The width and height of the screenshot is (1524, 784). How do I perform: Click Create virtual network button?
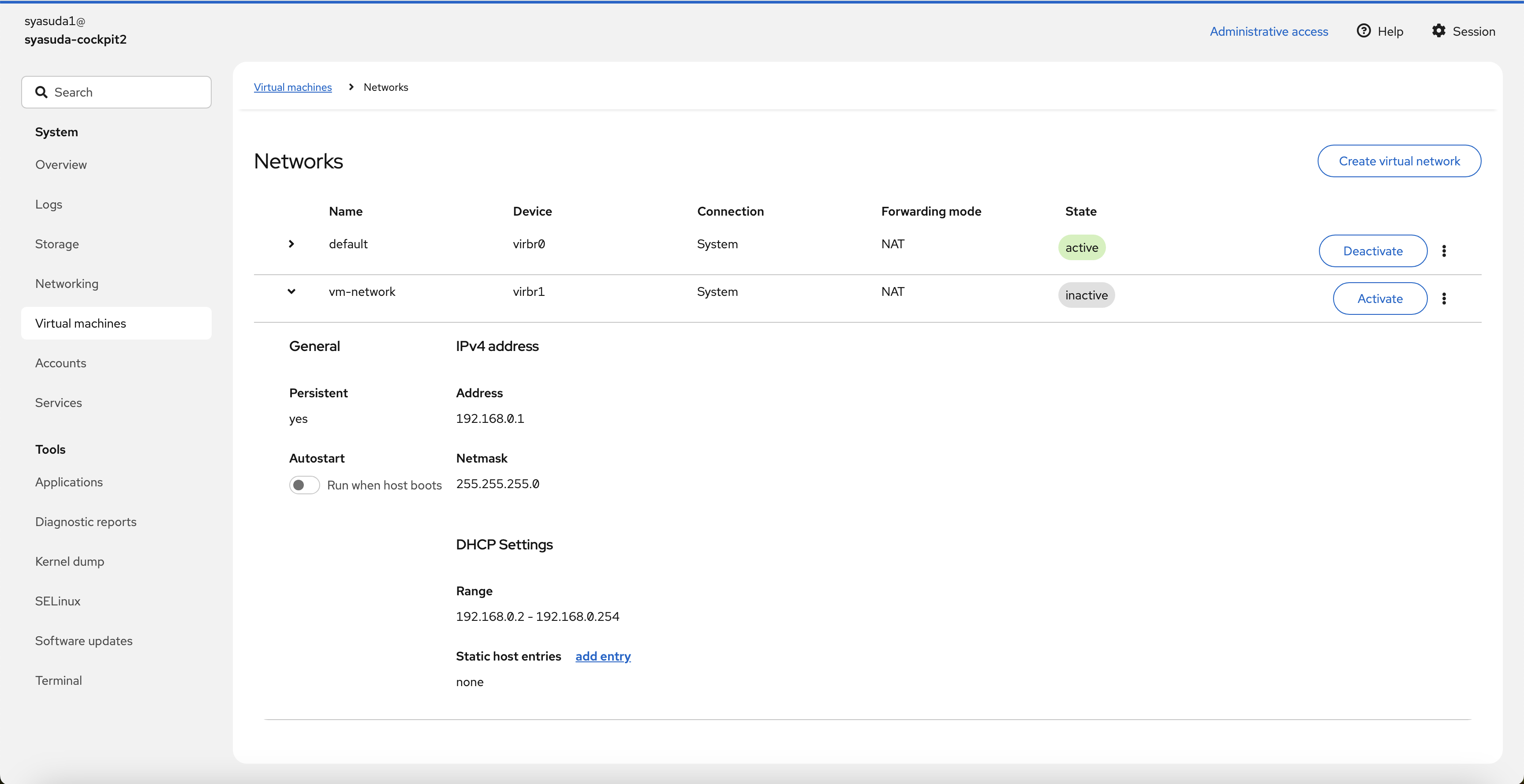click(1399, 161)
